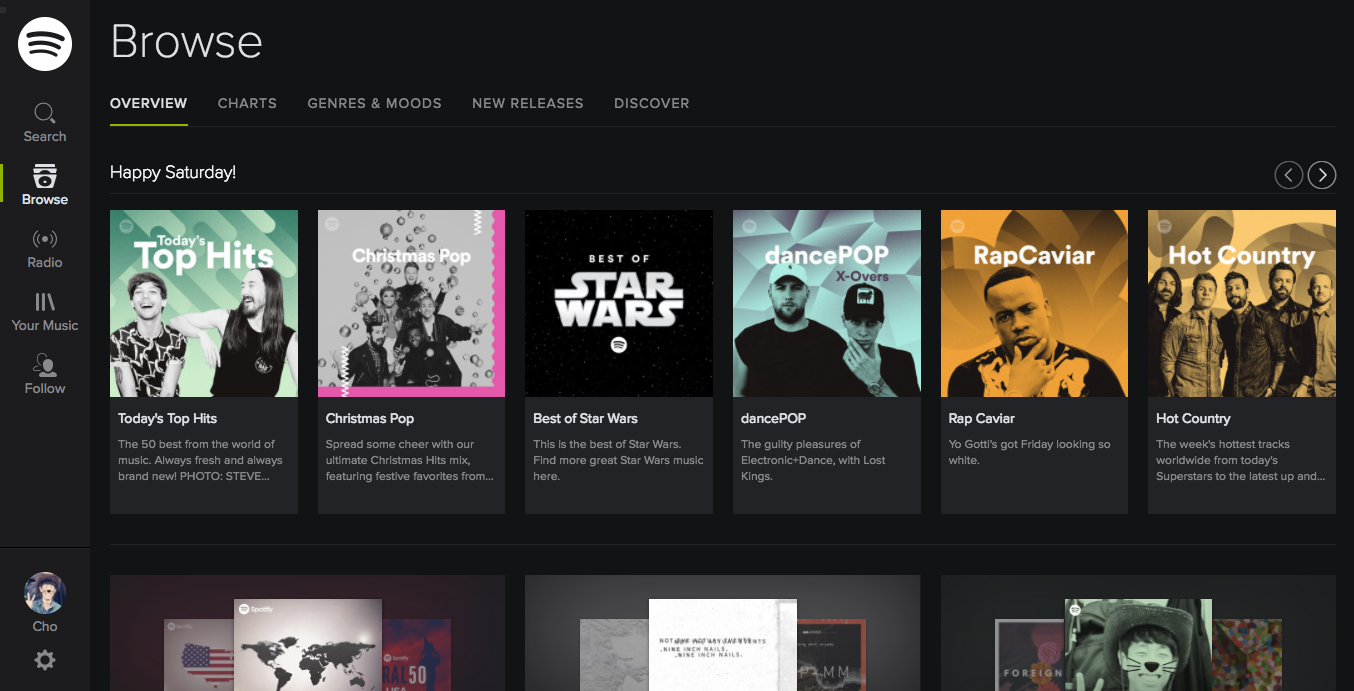Show previous playlists with left arrow
The width and height of the screenshot is (1354, 691).
click(1289, 175)
